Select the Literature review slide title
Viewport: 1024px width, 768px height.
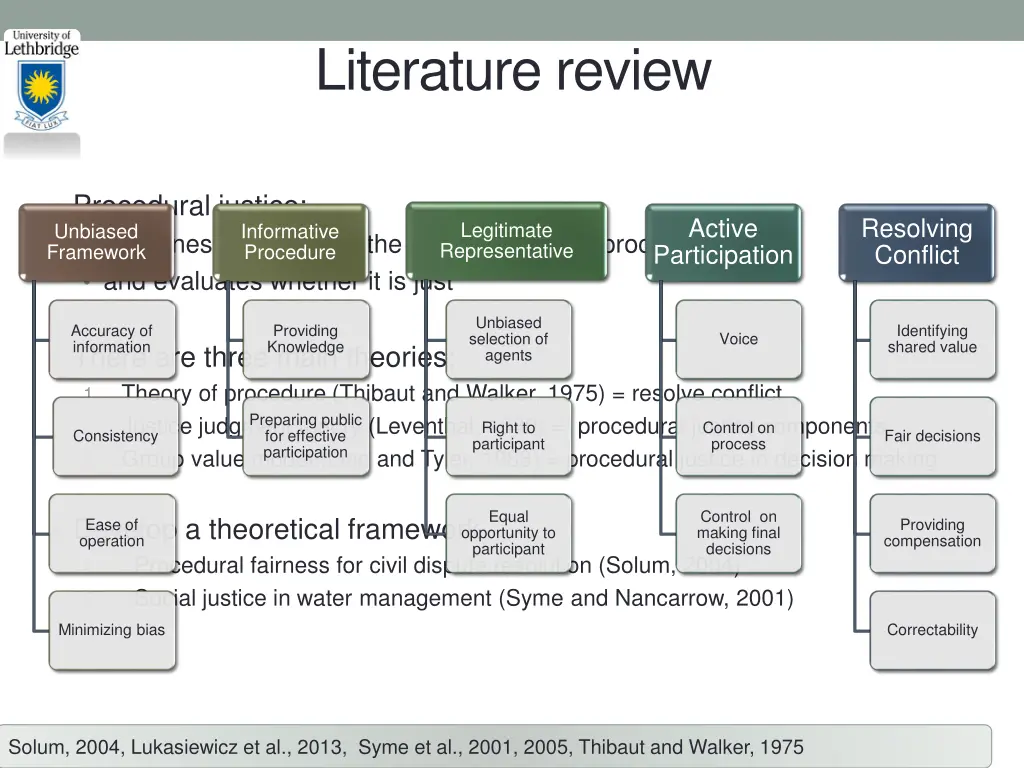[x=513, y=71]
